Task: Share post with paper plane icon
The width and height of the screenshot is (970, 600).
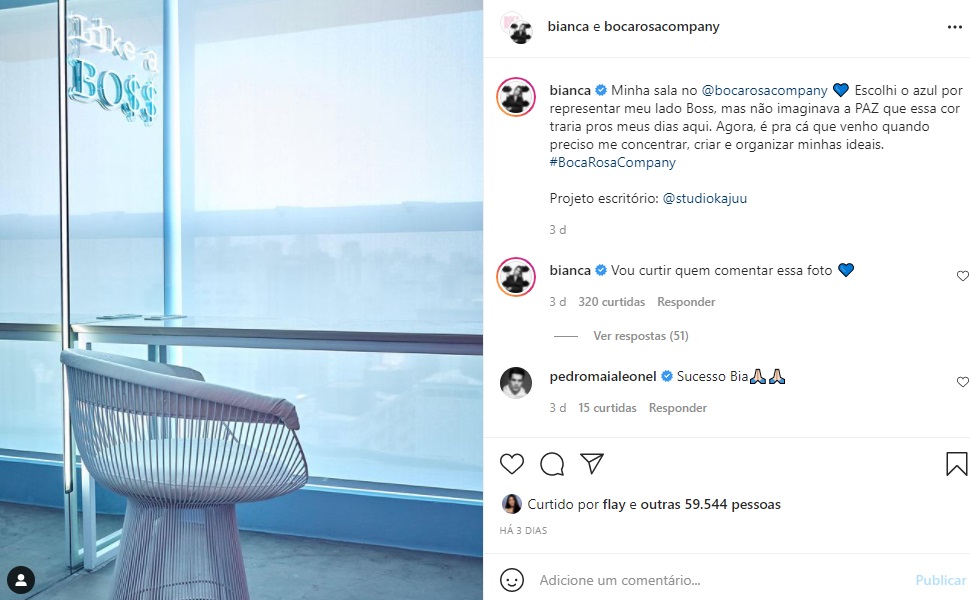Action: point(591,463)
